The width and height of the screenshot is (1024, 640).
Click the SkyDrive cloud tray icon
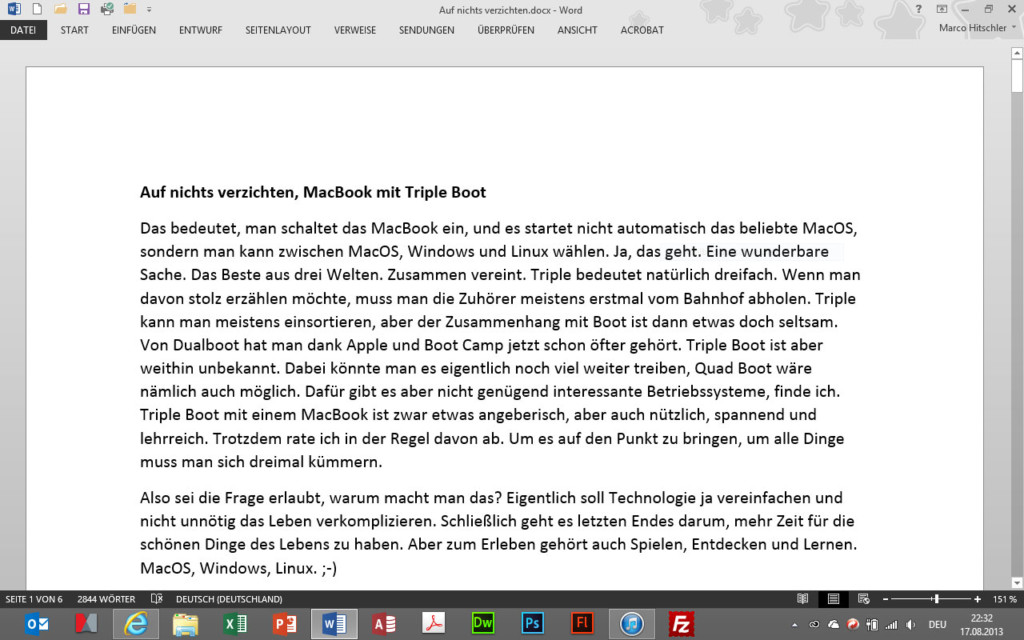coord(833,625)
